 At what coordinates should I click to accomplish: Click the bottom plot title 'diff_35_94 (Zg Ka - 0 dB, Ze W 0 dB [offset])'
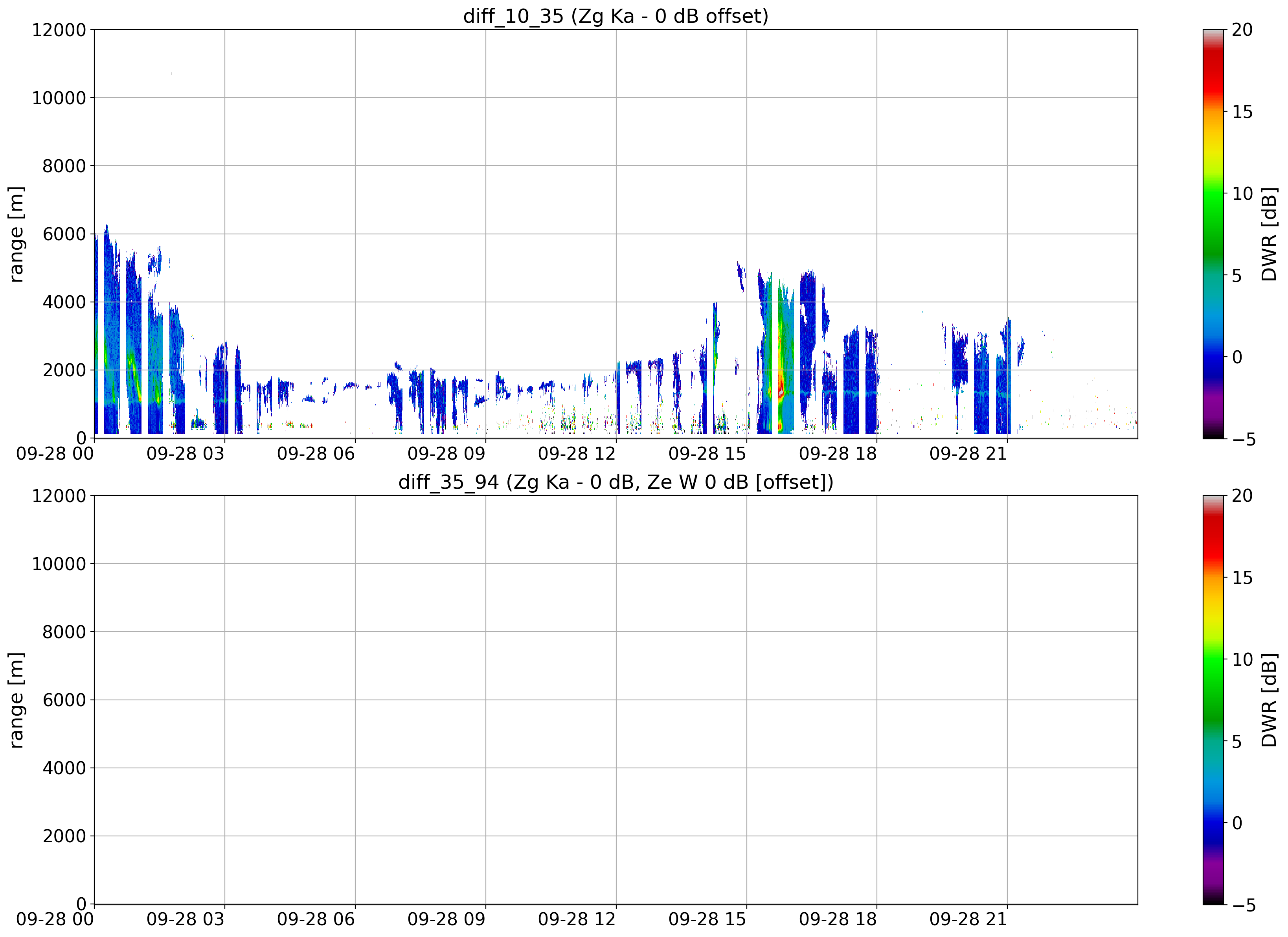[616, 482]
